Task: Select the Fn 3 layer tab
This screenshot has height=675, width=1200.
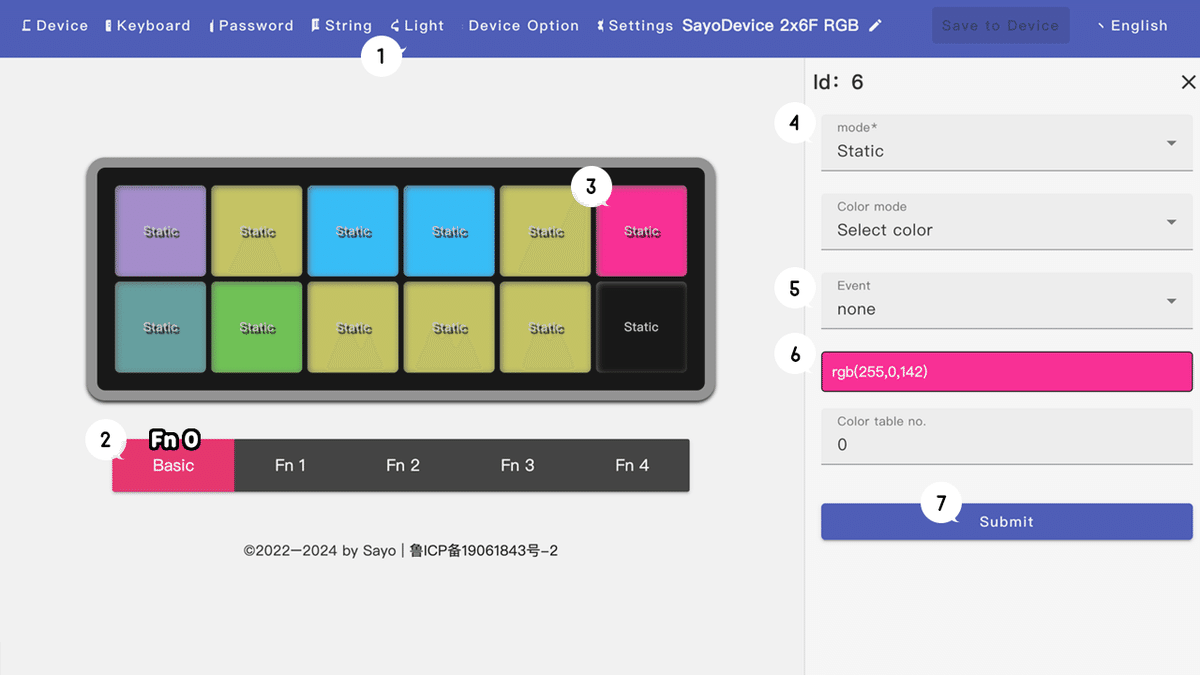Action: pos(517,465)
